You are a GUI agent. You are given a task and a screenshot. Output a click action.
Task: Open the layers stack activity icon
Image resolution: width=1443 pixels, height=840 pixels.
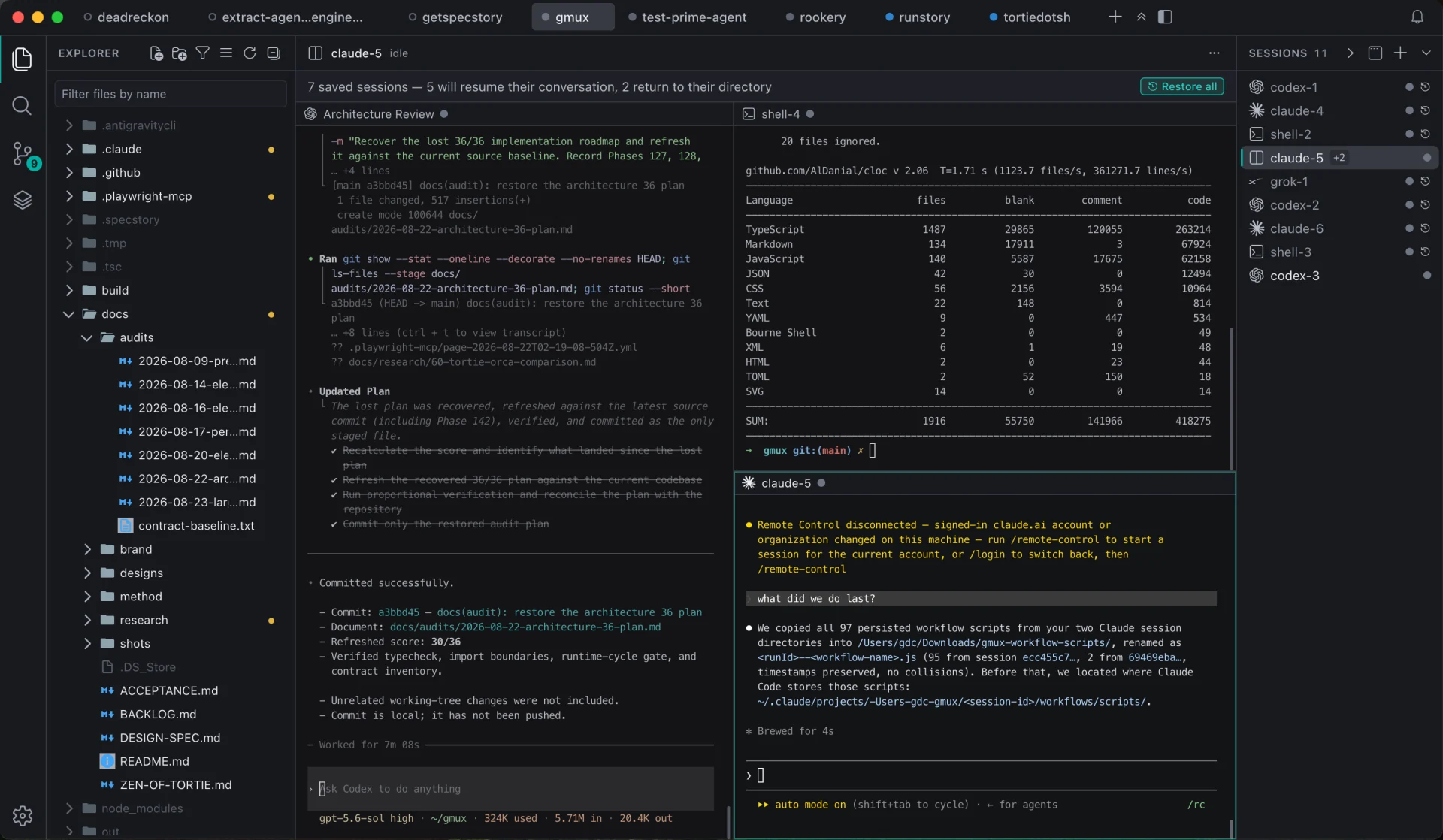pos(22,200)
